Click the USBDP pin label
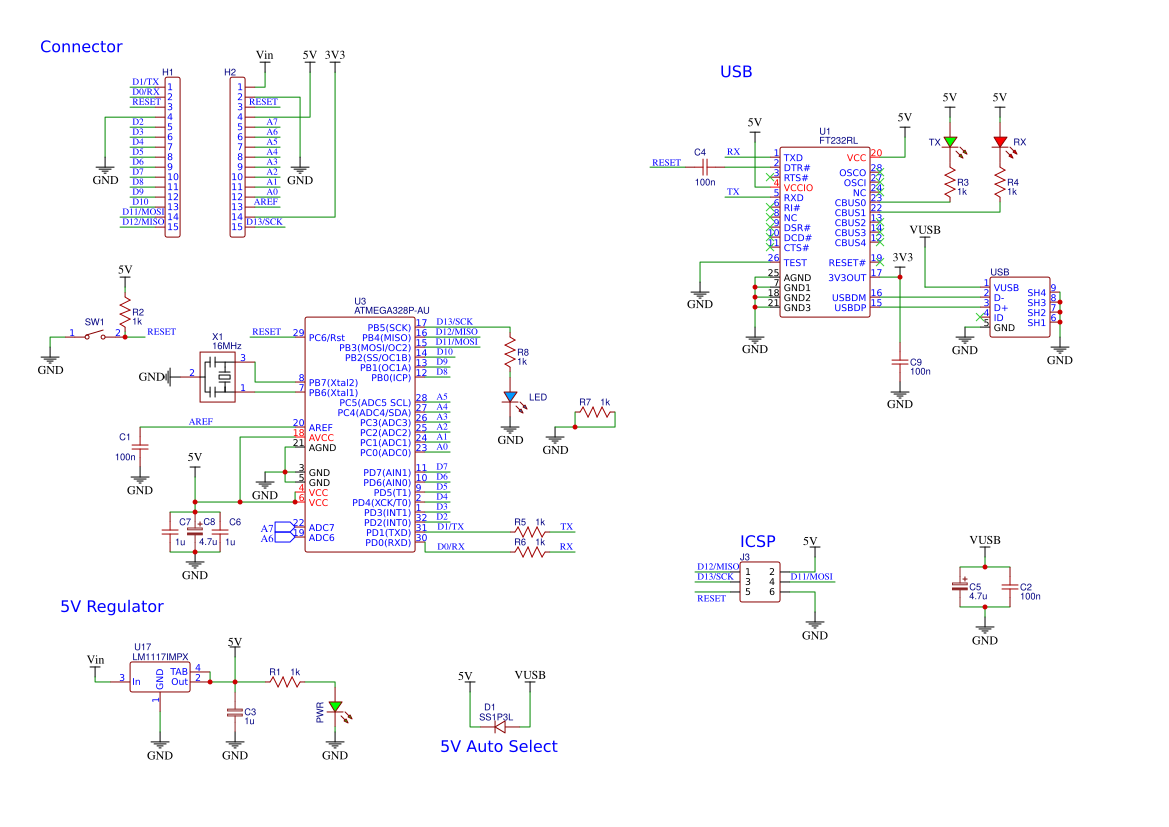Image resolution: width=1169 pixels, height=827 pixels. pyautogui.click(x=850, y=307)
